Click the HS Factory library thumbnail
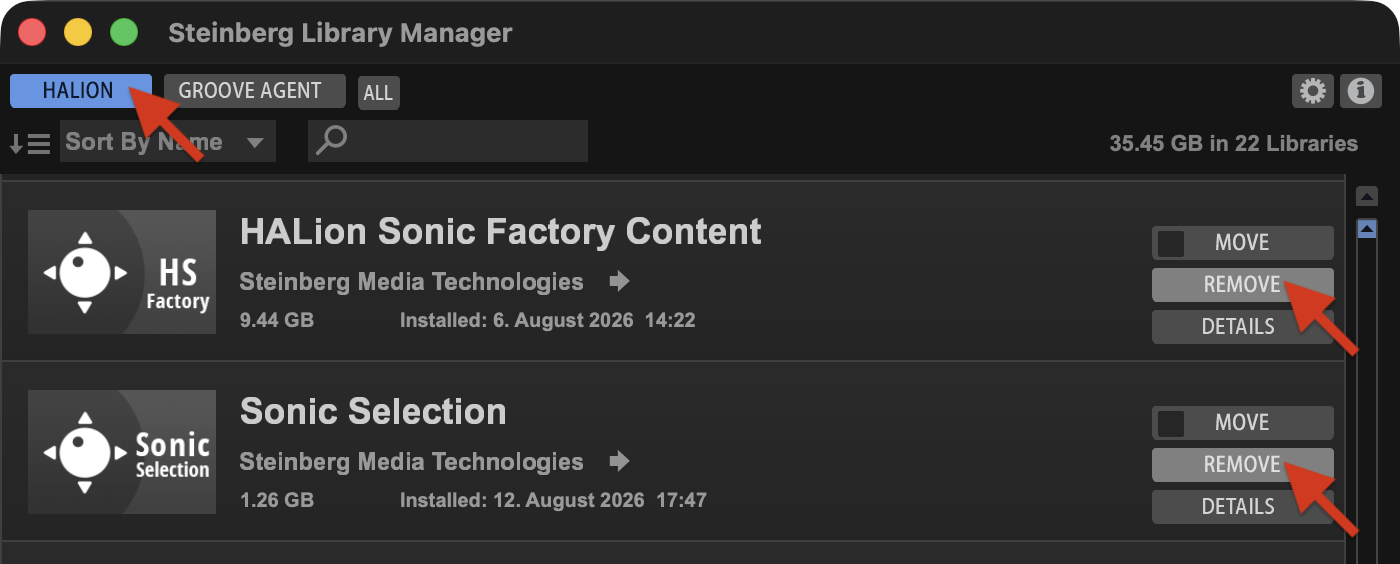The image size is (1400, 564). click(x=122, y=272)
